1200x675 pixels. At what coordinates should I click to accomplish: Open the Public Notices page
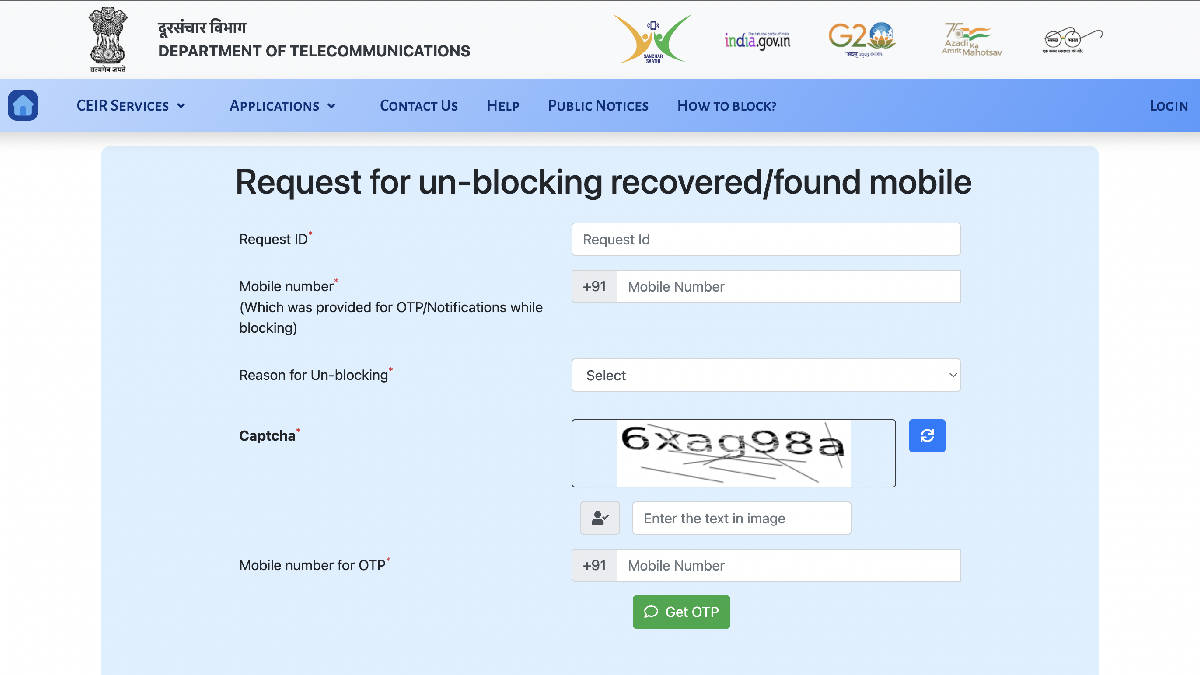(598, 106)
